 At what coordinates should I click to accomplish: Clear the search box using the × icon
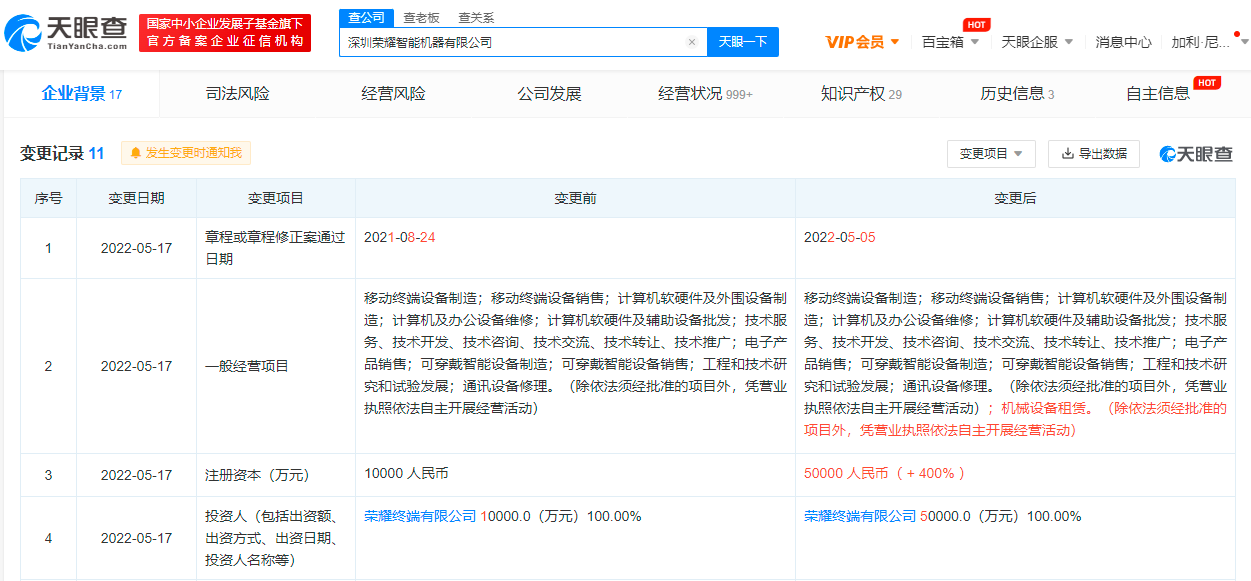pos(692,42)
